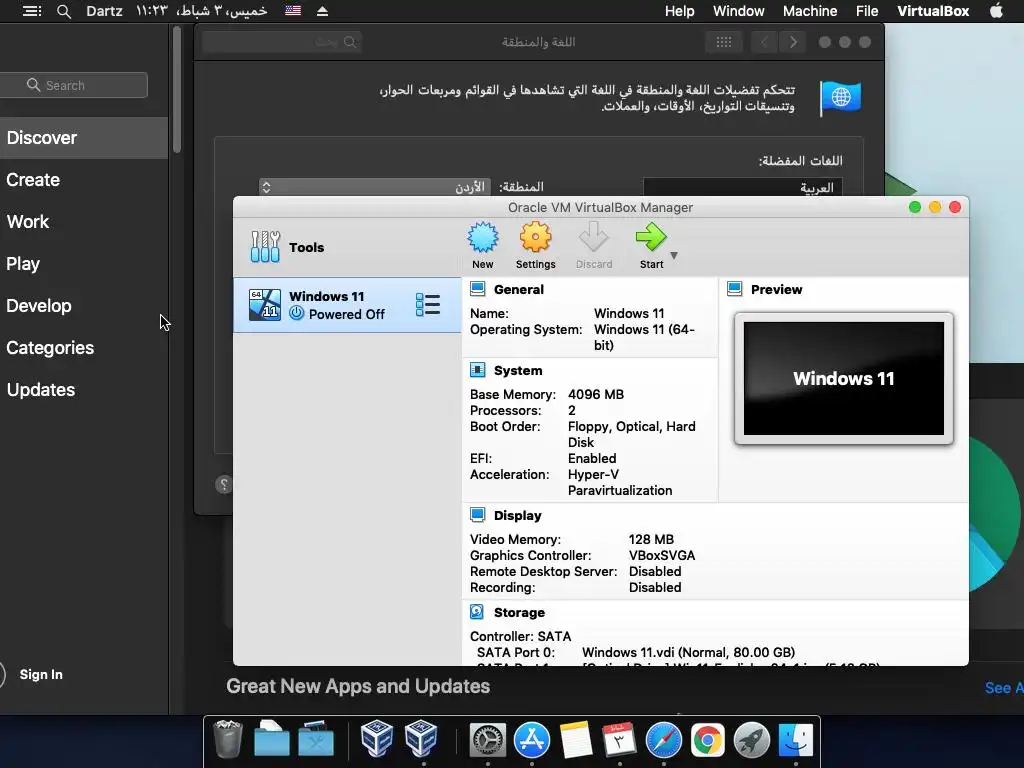
Task: Click the App Store sidebar scrollbar
Action: click(x=177, y=89)
